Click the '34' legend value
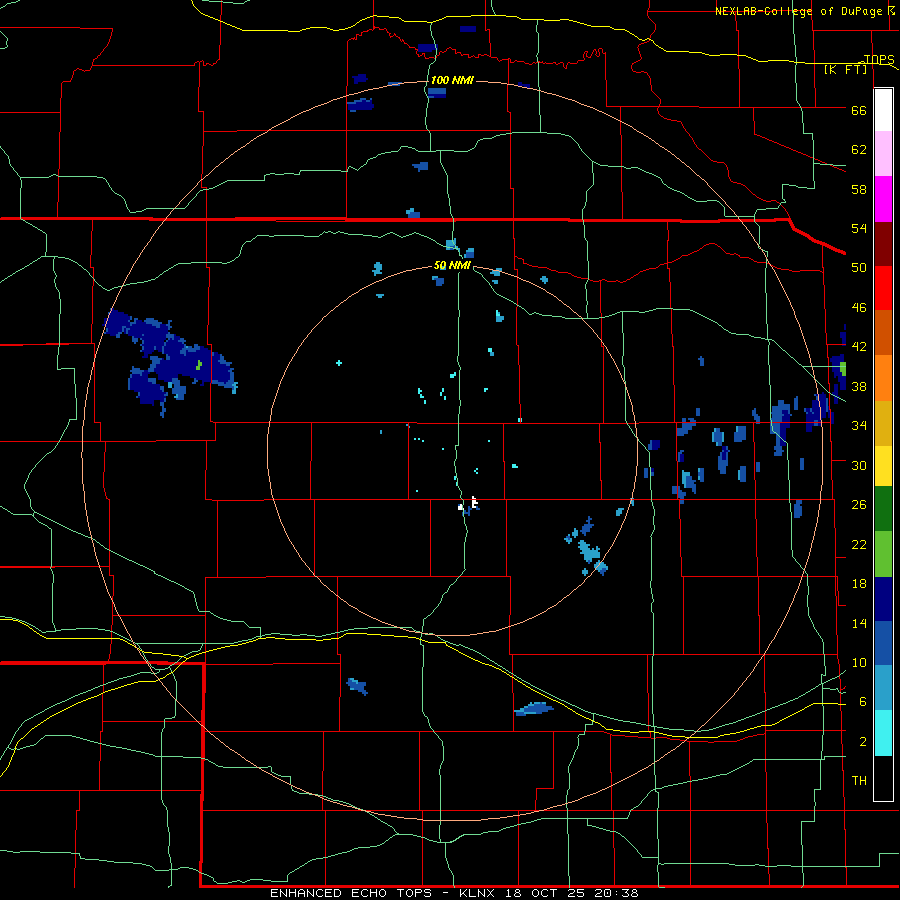This screenshot has height=900, width=900. [x=859, y=426]
